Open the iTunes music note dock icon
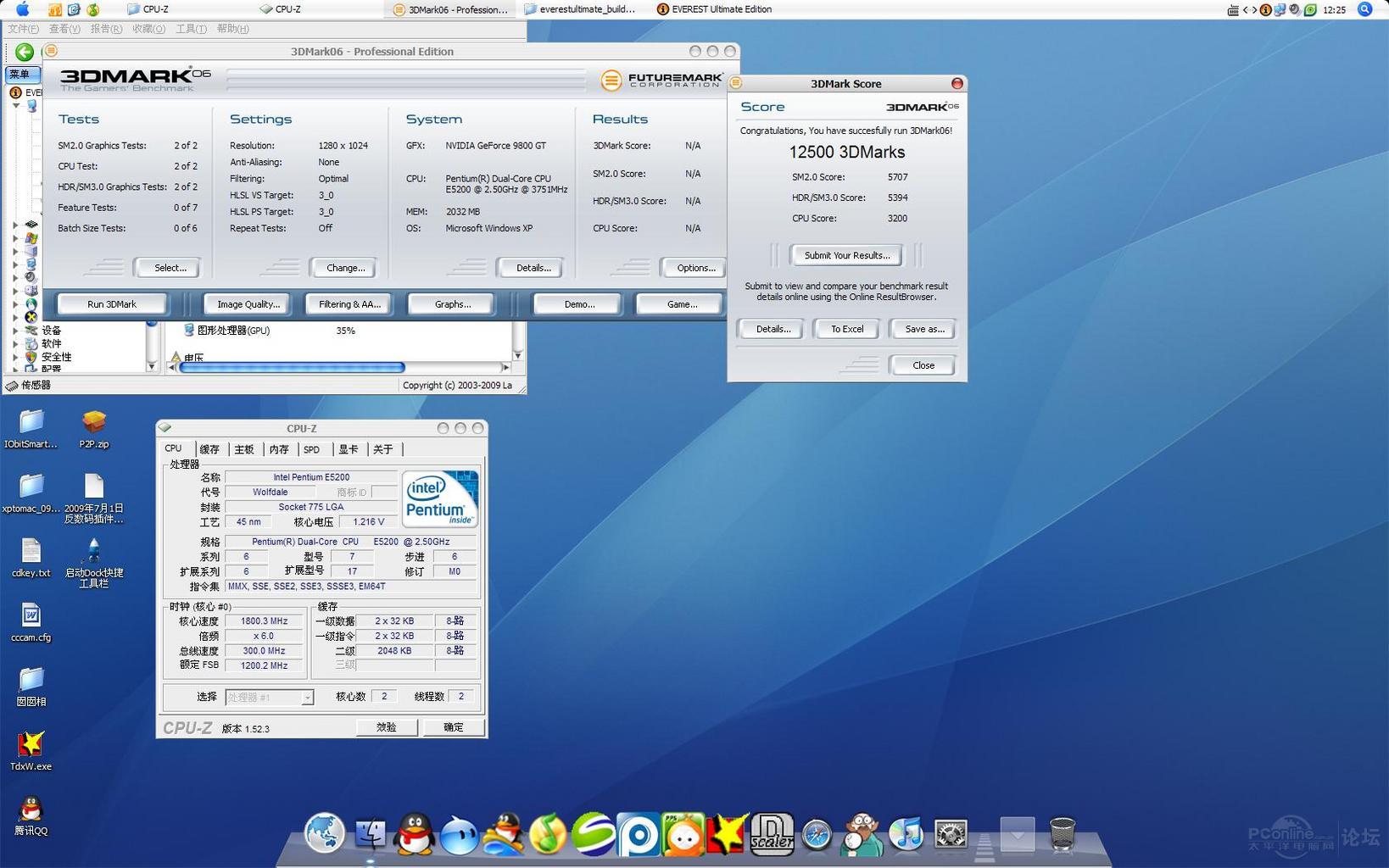Viewport: 1389px width, 868px height. [906, 834]
